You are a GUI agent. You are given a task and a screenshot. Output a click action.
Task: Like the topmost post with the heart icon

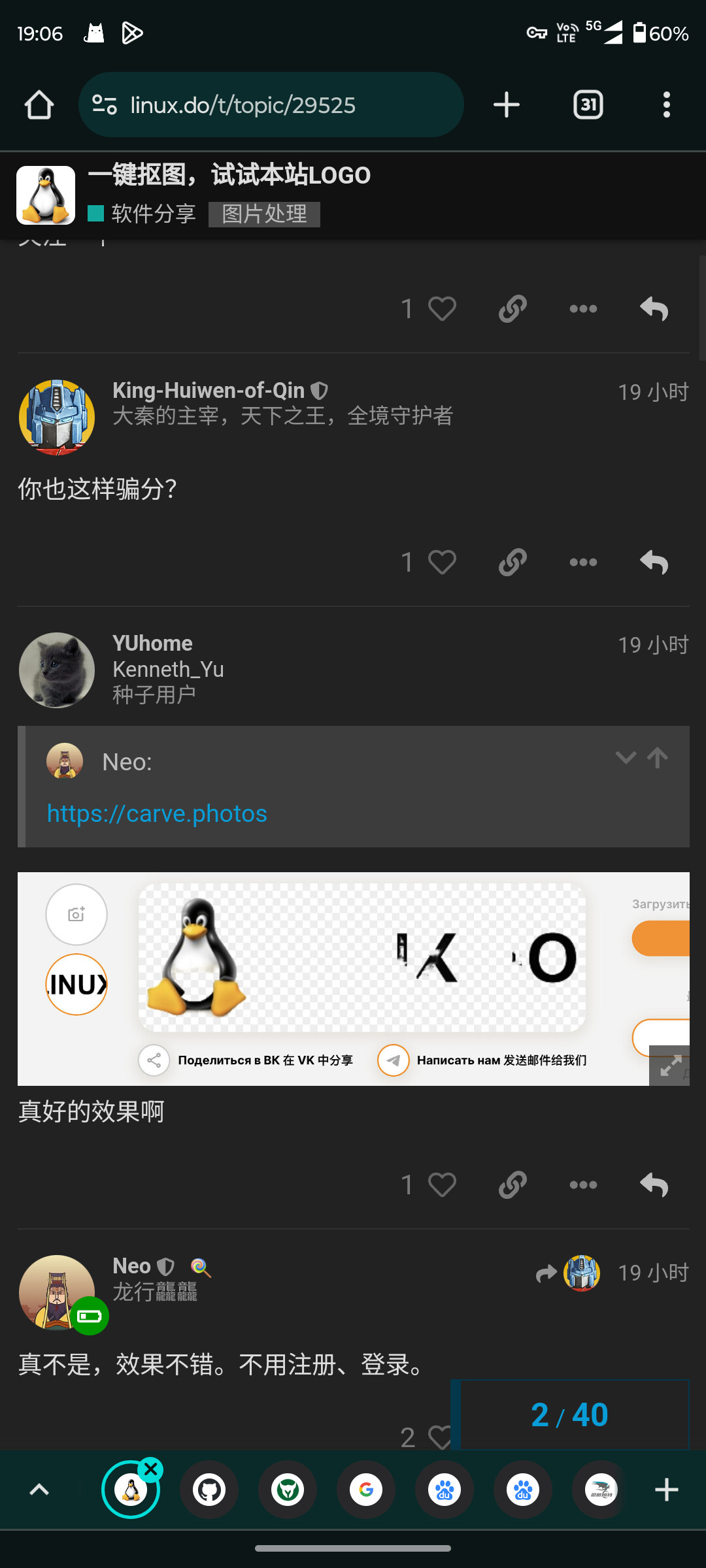click(442, 309)
